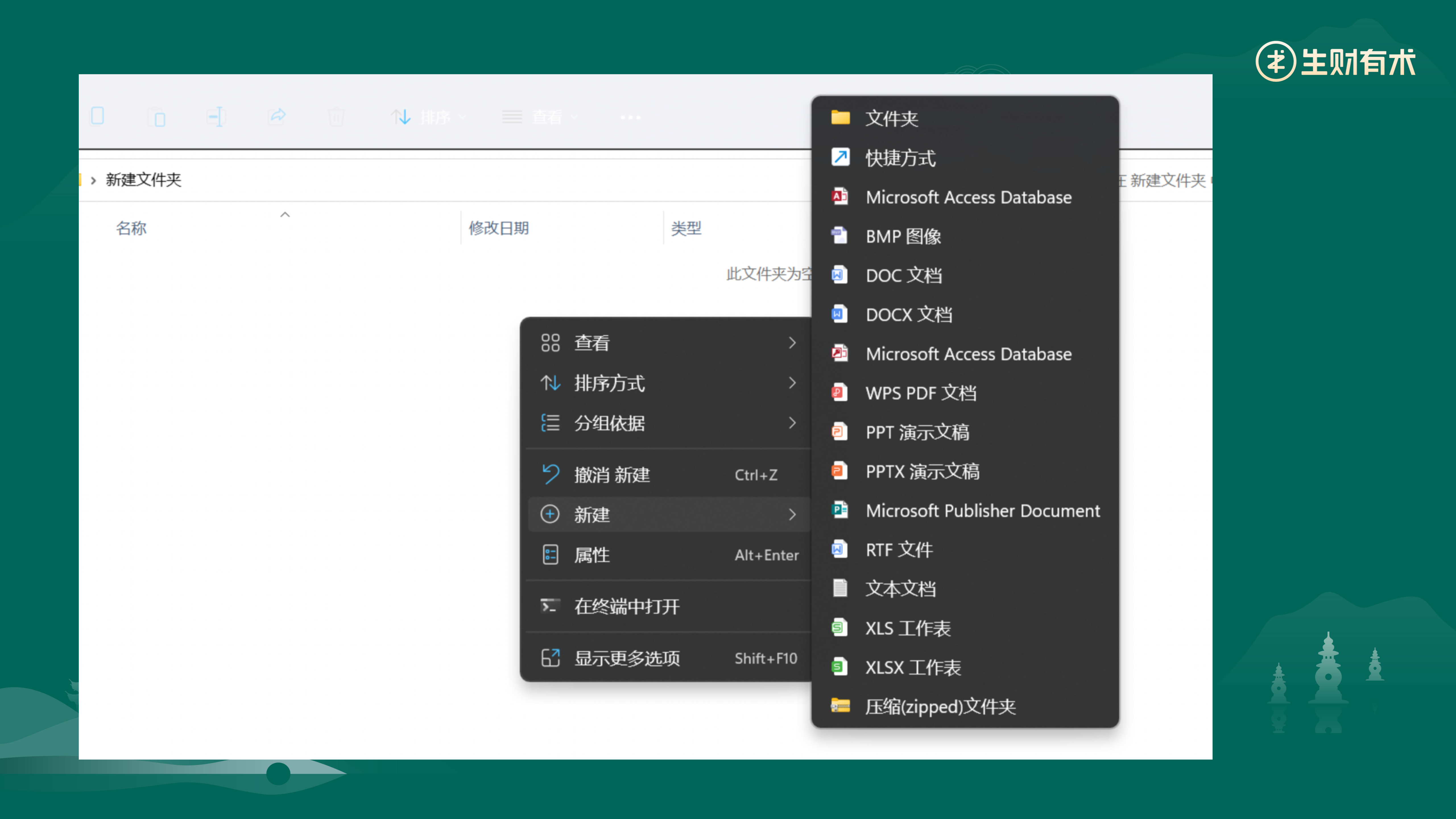
Task: Click the Word icon beside RTF 文件
Action: click(x=840, y=548)
